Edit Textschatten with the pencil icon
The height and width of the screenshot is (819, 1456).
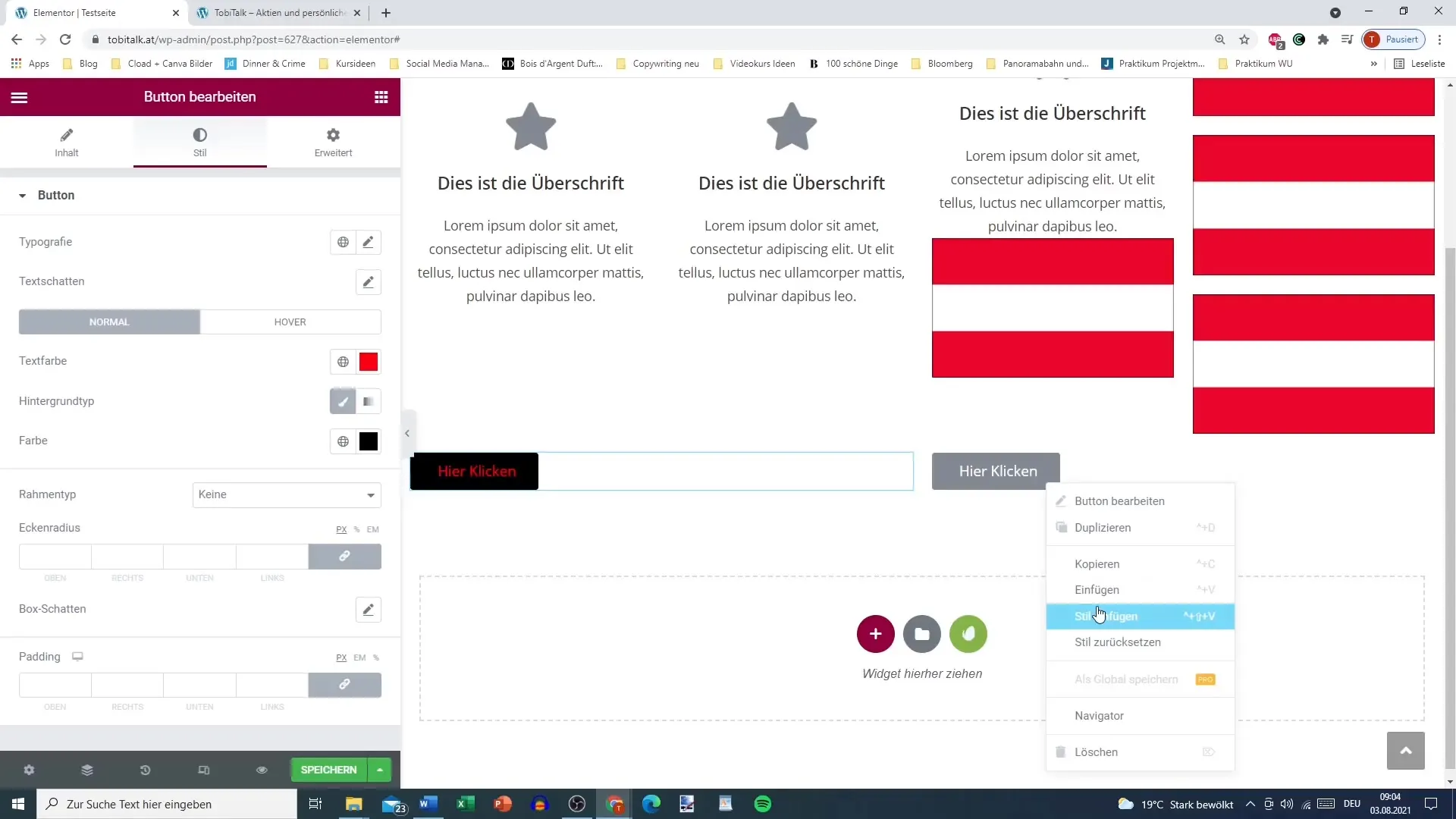pos(369,282)
